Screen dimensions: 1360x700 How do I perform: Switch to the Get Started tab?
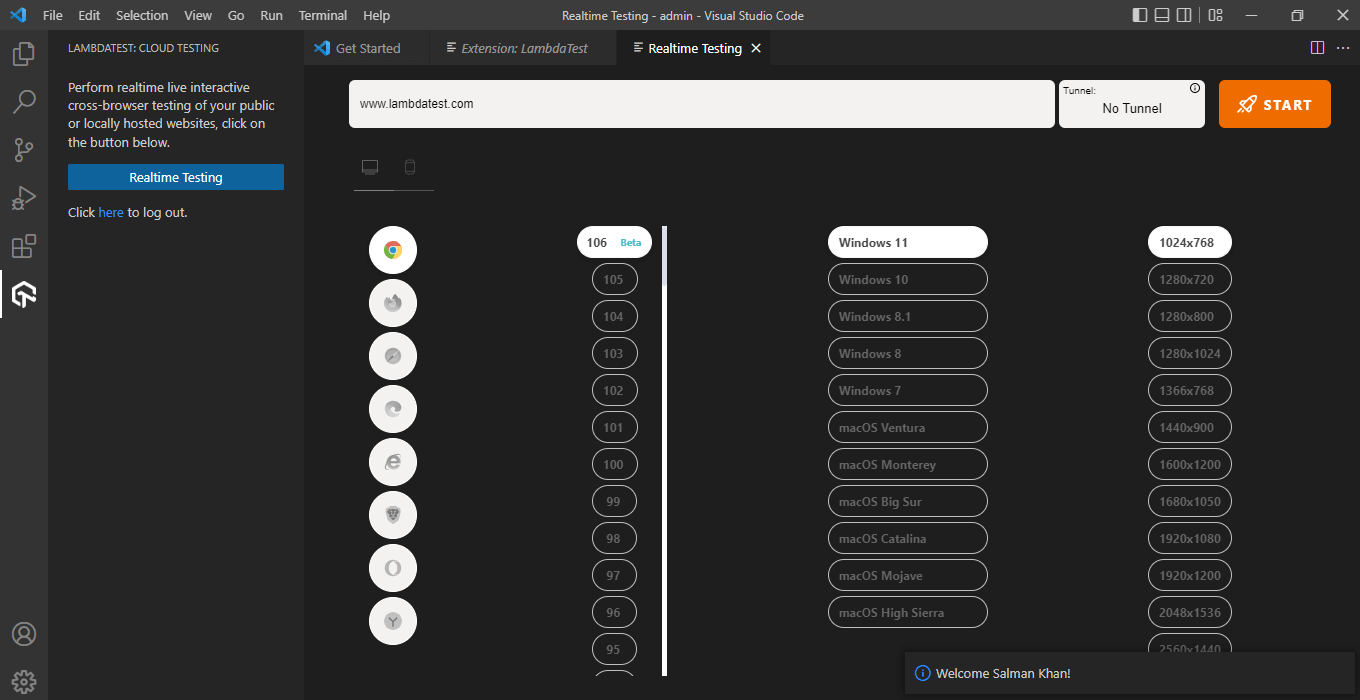click(x=367, y=48)
